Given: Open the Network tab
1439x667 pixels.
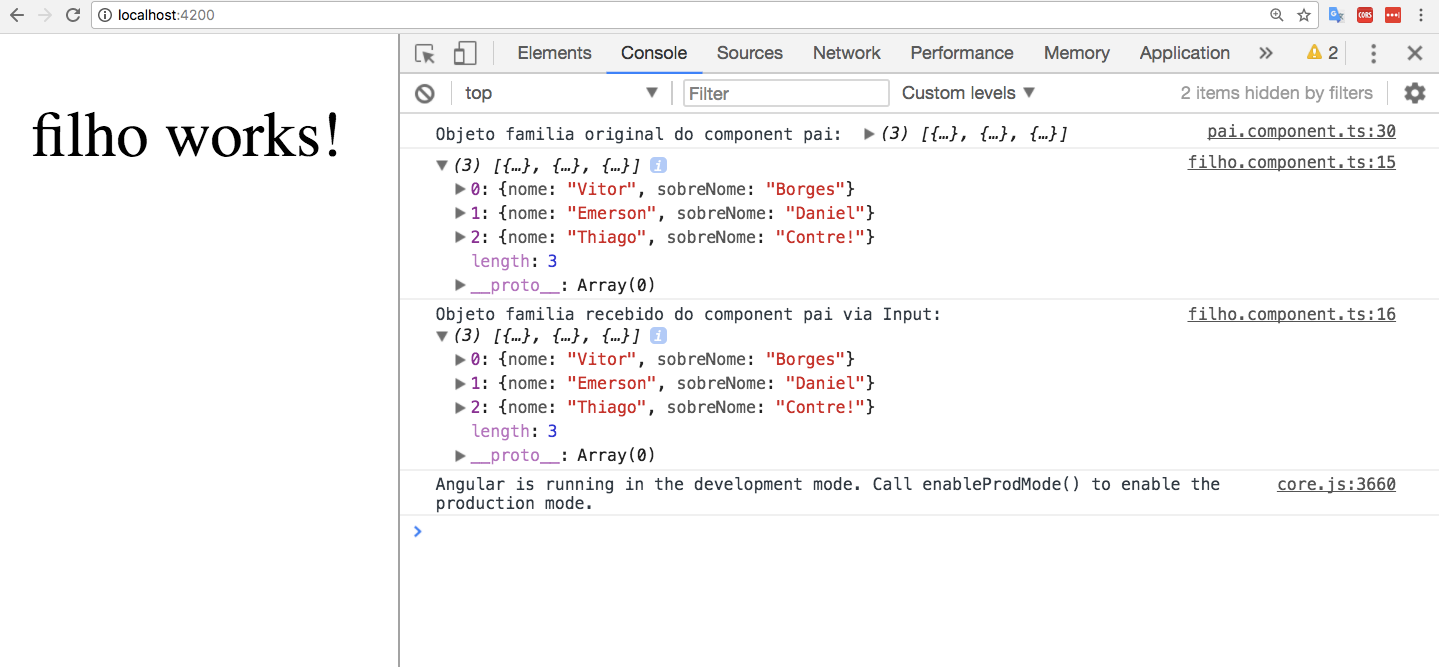Looking at the screenshot, I should (x=846, y=54).
